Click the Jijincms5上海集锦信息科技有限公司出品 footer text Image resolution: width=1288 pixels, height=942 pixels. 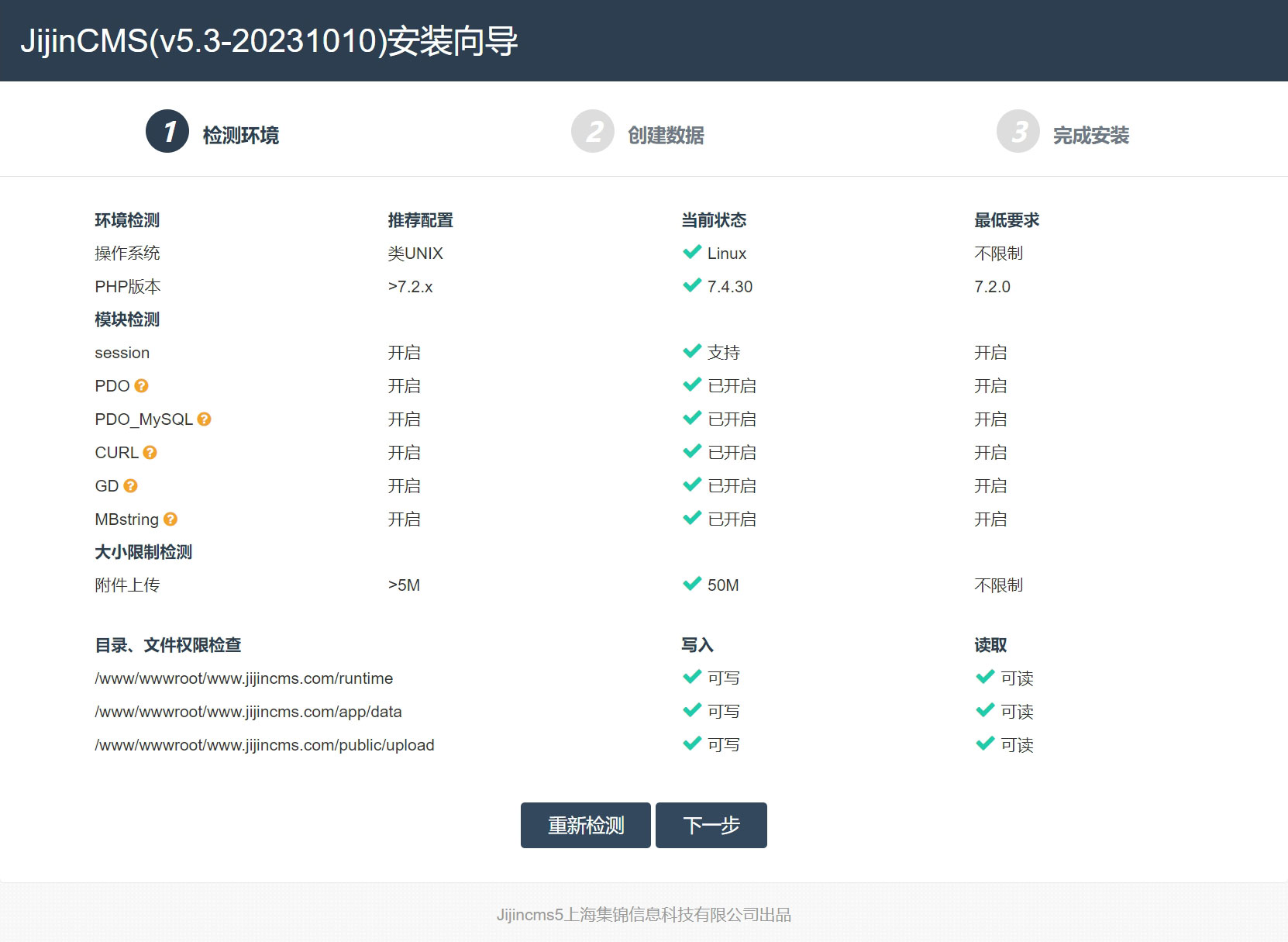point(644,915)
